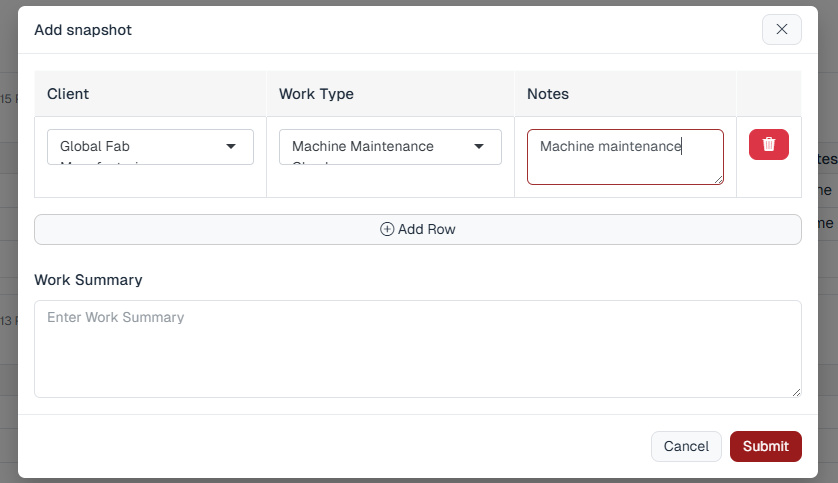Viewport: 838px width, 483px height.
Task: Click the Client column header
Action: point(68,94)
